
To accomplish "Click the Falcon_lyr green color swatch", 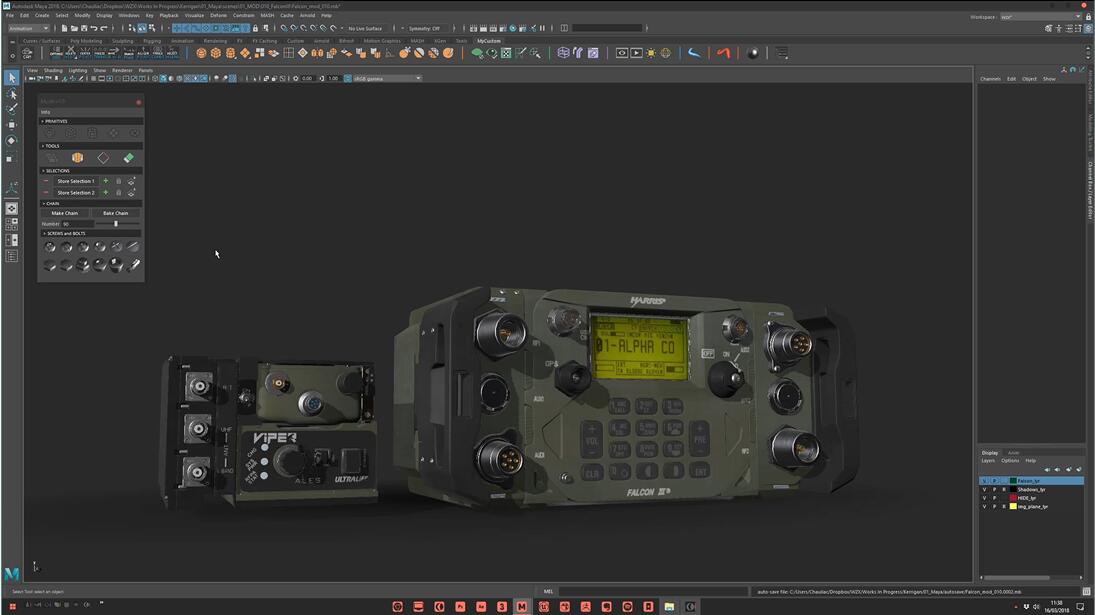I will point(1013,481).
